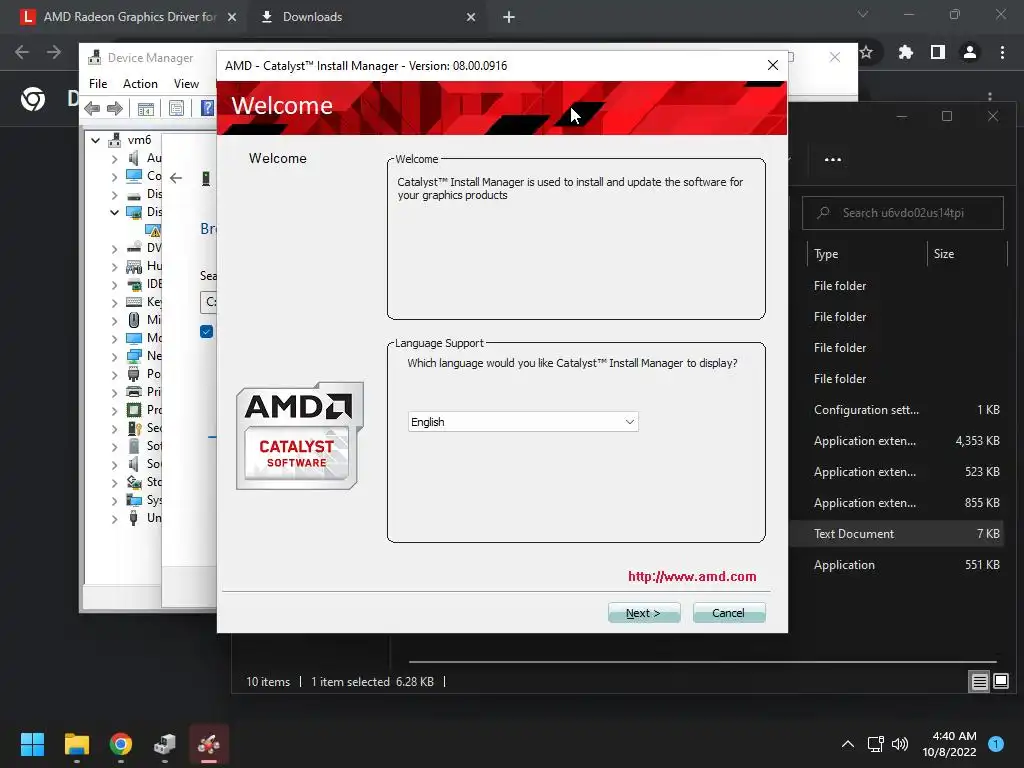Image resolution: width=1024 pixels, height=768 pixels.
Task: Click Device Manager forward arrow toolbar icon
Action: (115, 108)
